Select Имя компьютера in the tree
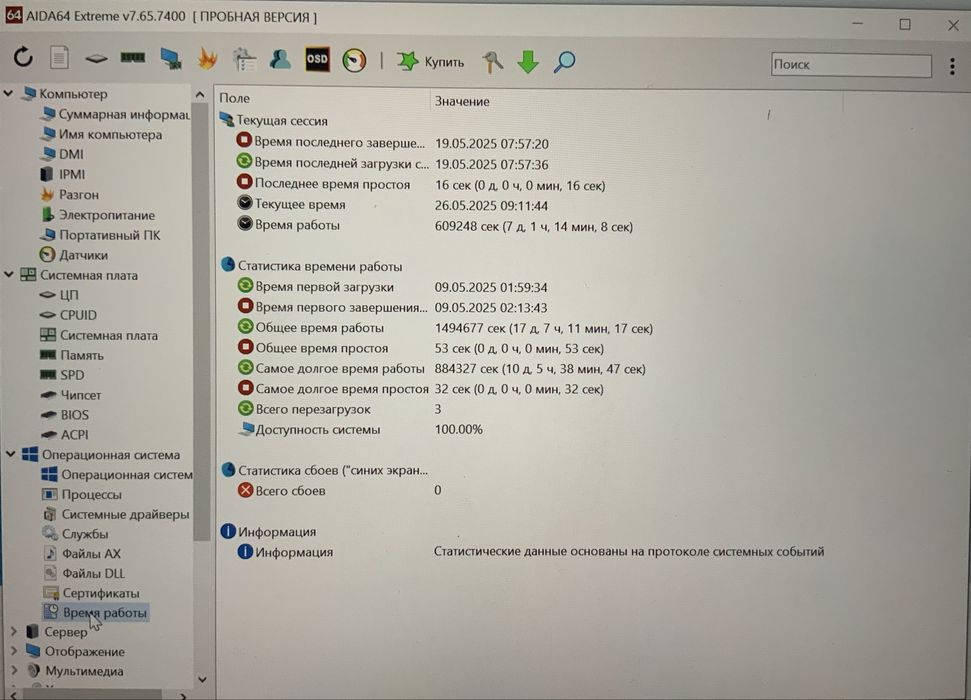This screenshot has height=700, width=971. coord(102,134)
